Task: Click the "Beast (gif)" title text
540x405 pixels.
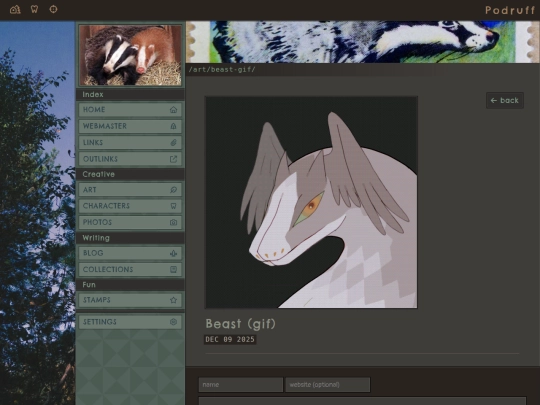Action: tap(240, 324)
